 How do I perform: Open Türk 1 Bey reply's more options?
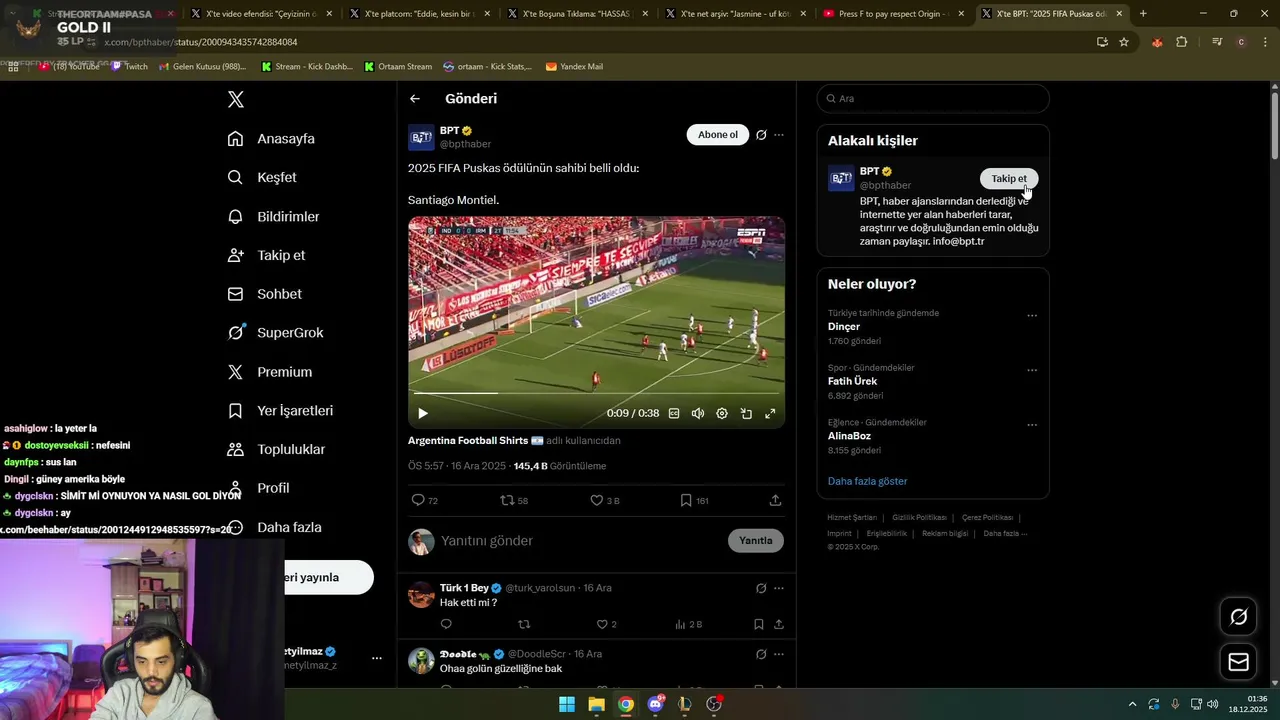point(779,588)
